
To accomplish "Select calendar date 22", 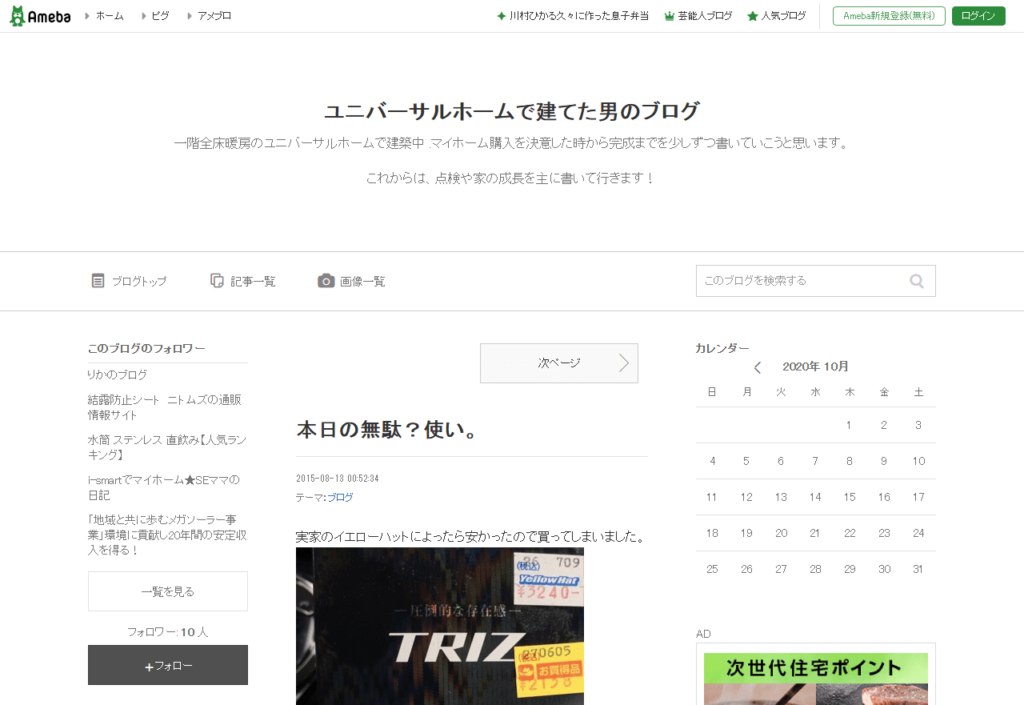I will (x=849, y=533).
